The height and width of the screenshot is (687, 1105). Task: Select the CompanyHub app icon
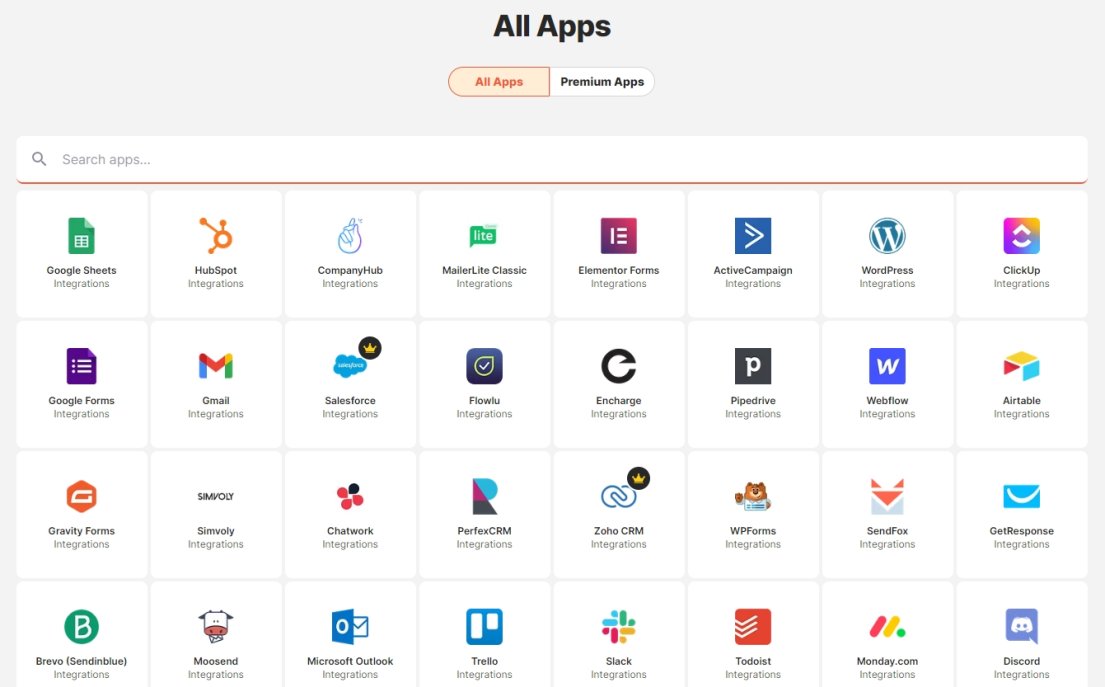click(350, 235)
